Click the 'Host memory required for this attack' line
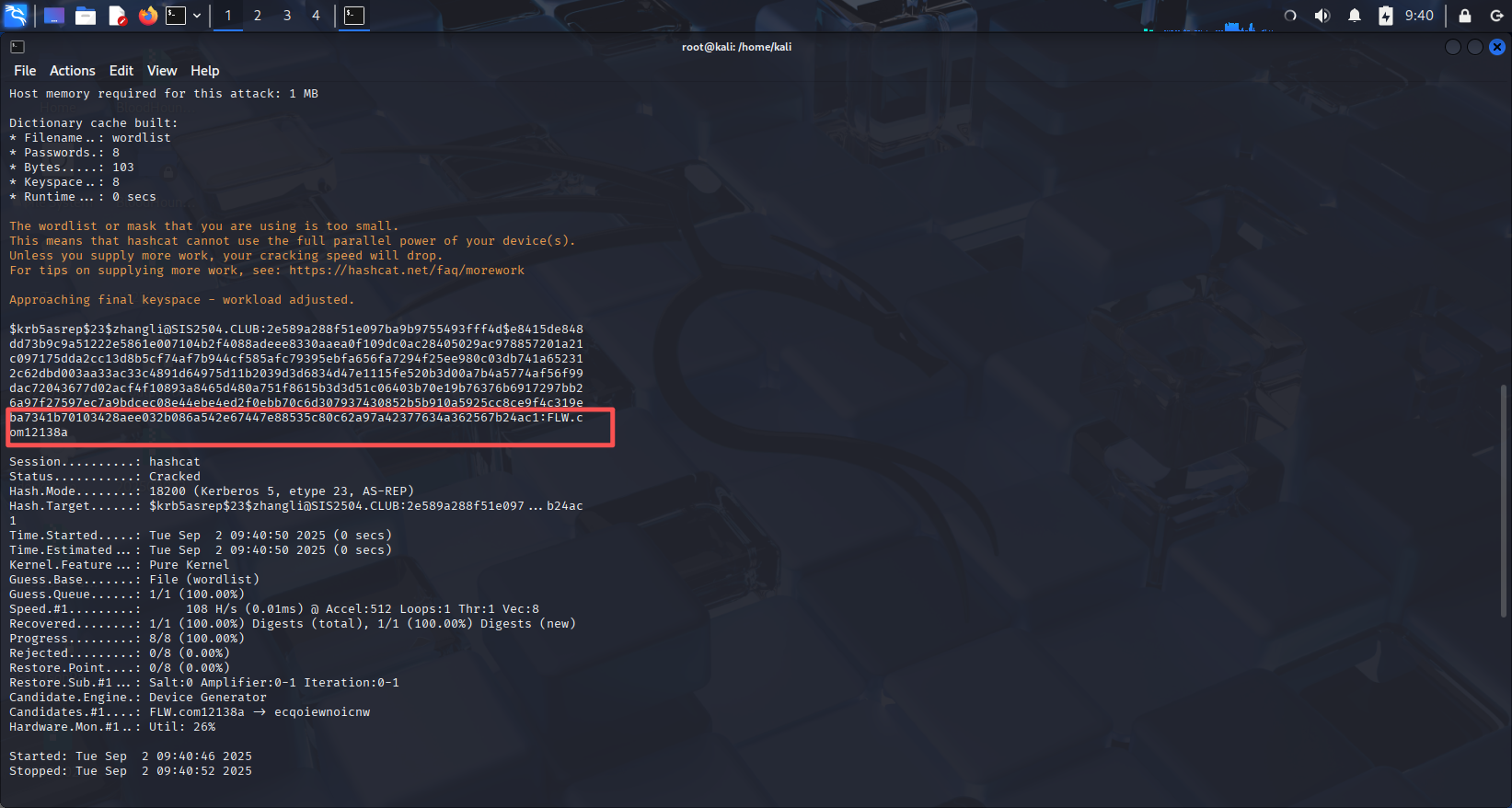 pos(164,94)
